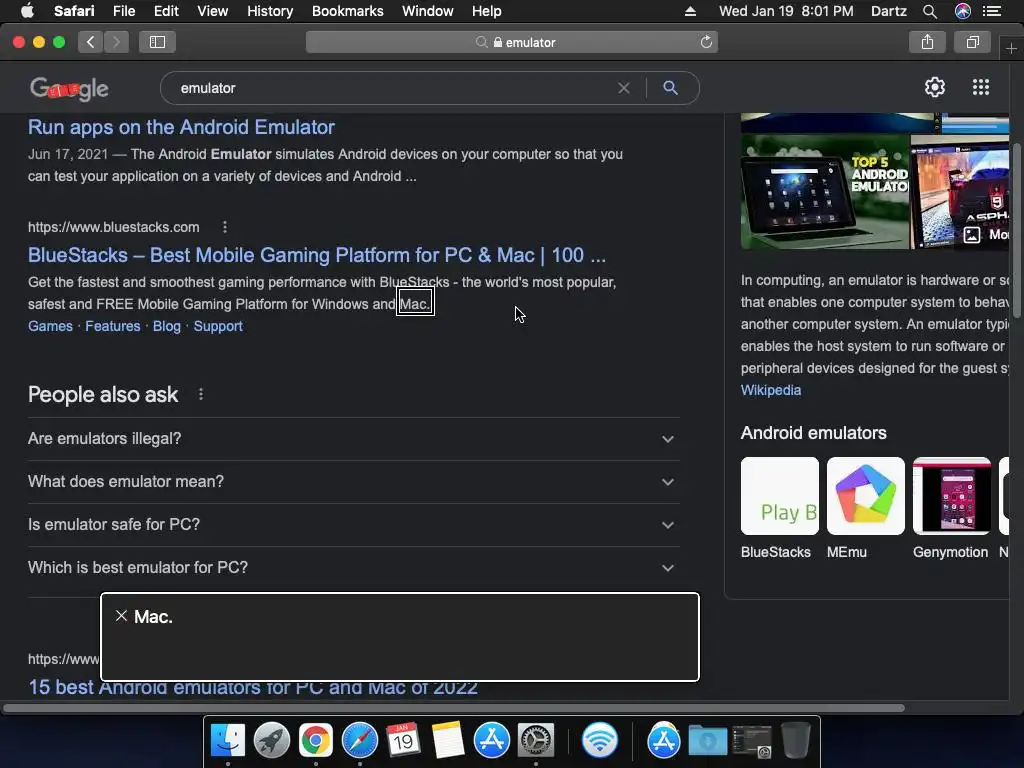This screenshot has width=1024, height=768.
Task: Open the Apple menu
Action: [27, 11]
